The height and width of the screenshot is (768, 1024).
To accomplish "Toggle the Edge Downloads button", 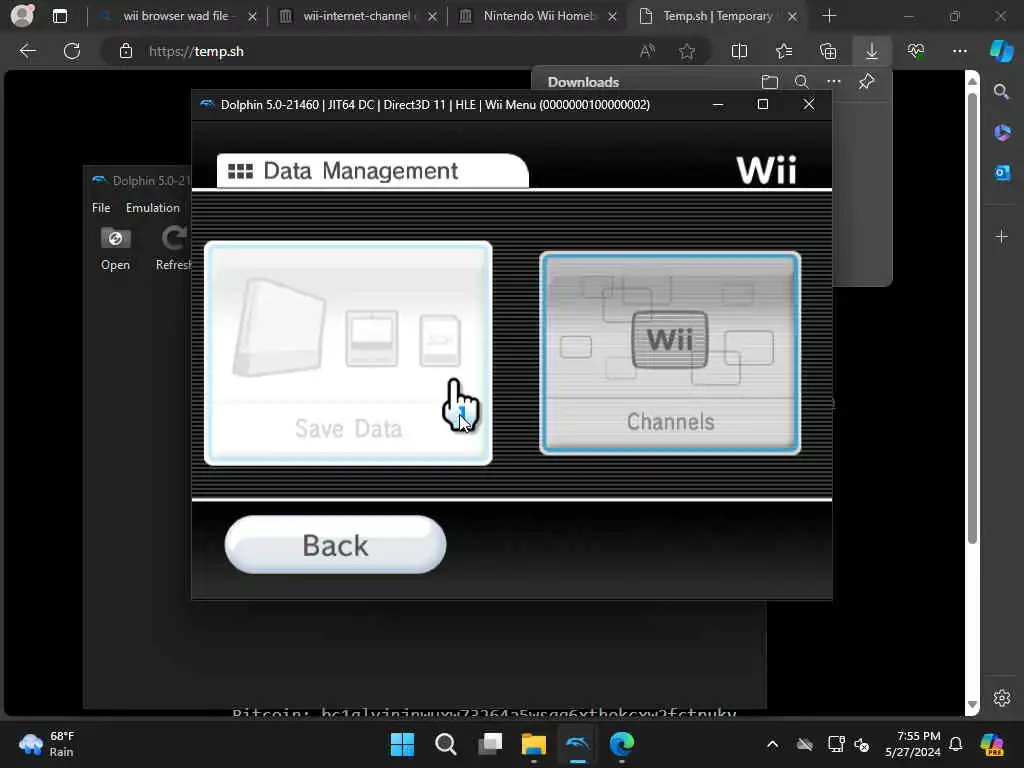I will 872,51.
